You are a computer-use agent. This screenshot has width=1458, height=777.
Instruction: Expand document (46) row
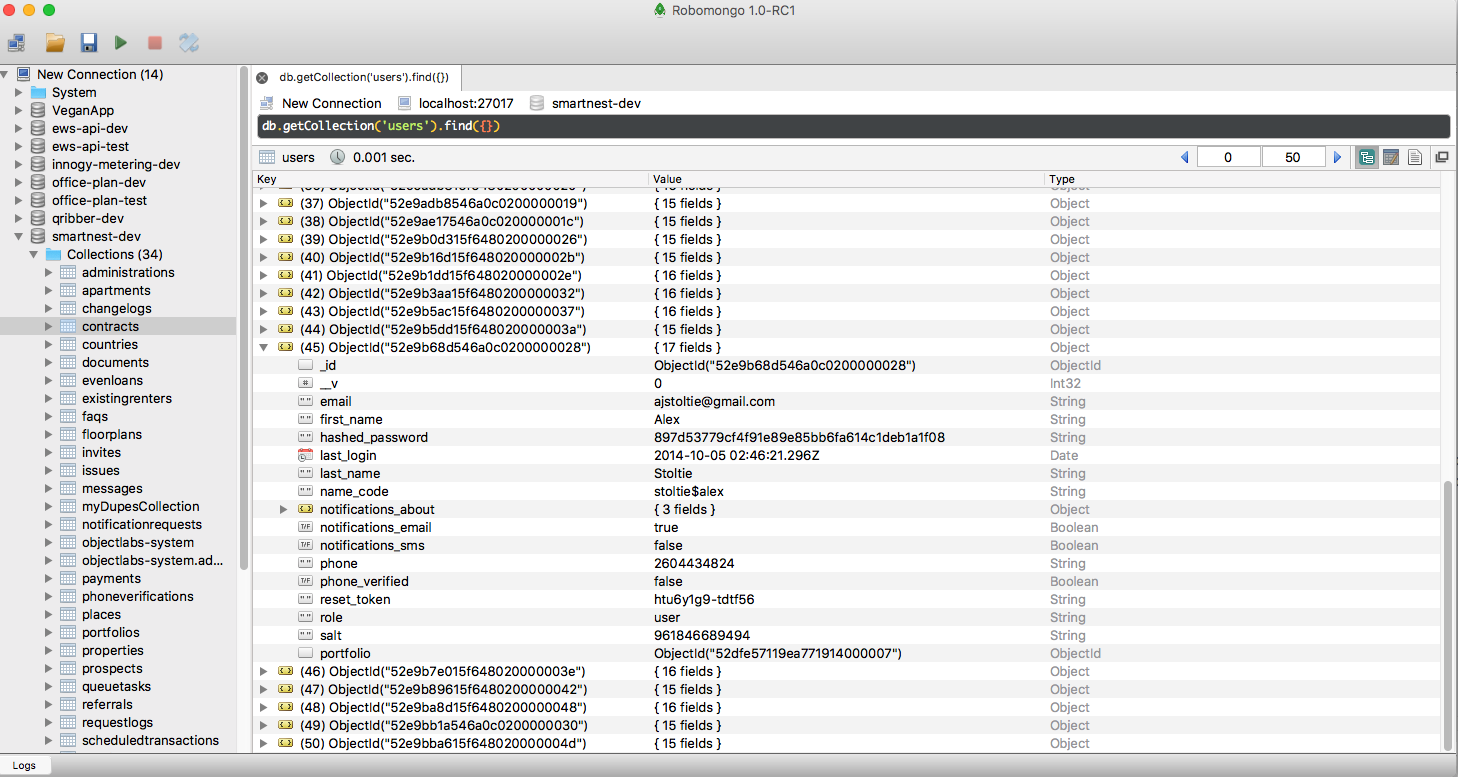(264, 671)
